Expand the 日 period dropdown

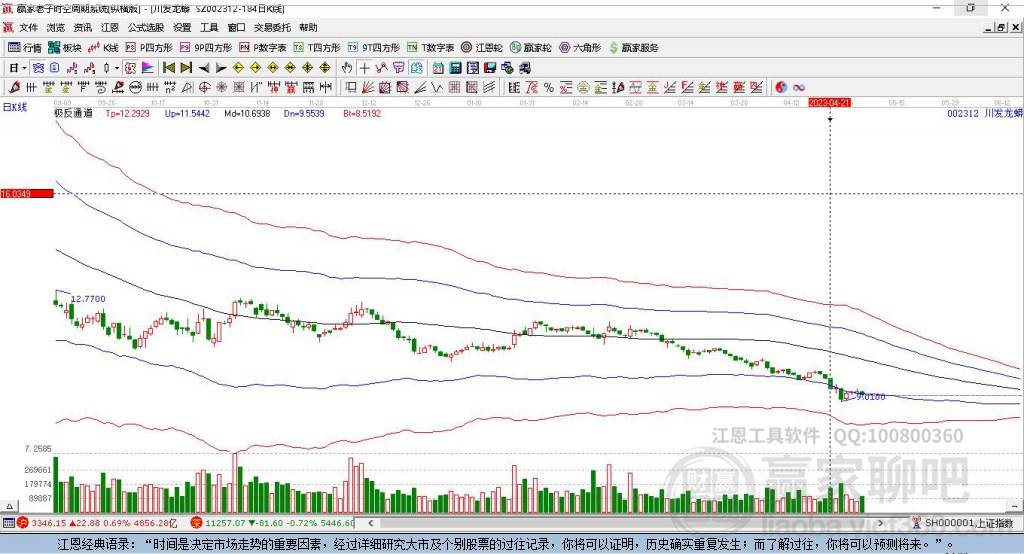pyautogui.click(x=24, y=68)
